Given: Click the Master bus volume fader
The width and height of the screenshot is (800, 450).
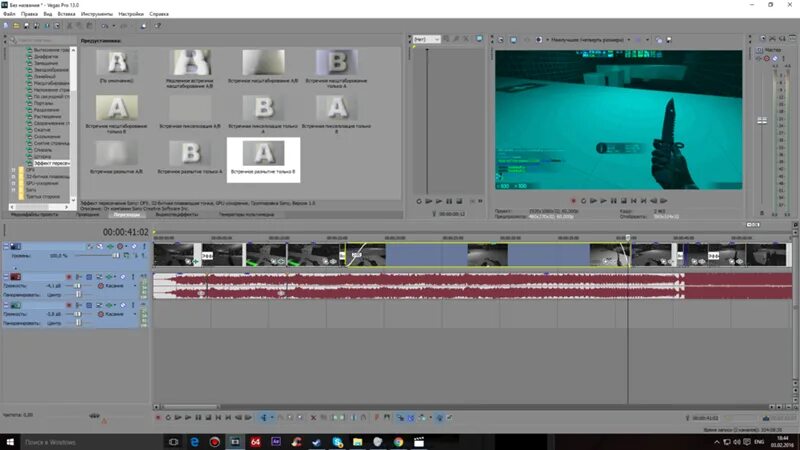Looking at the screenshot, I should pos(762,120).
